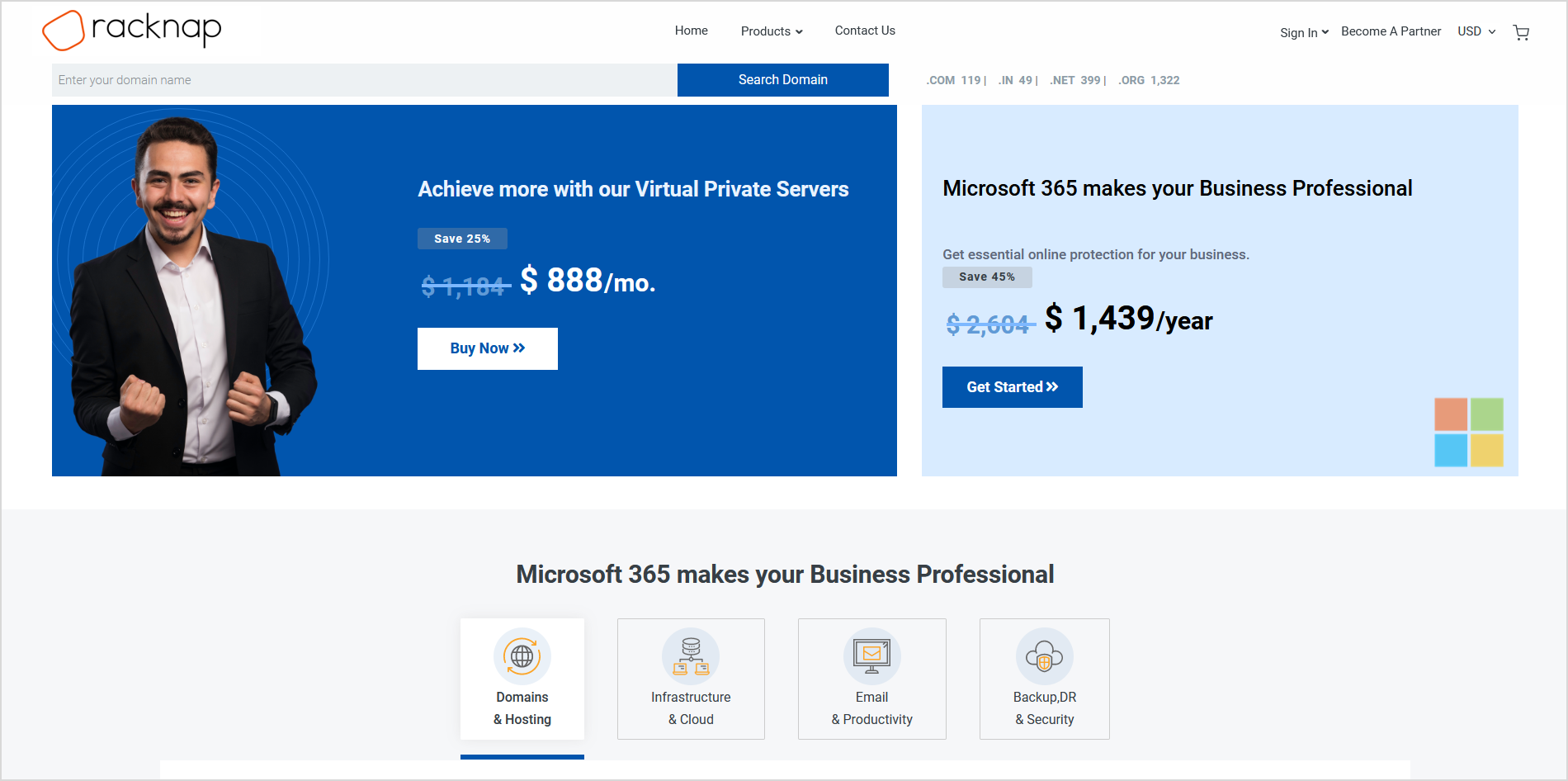Expand the USD currency selector

point(1476,31)
